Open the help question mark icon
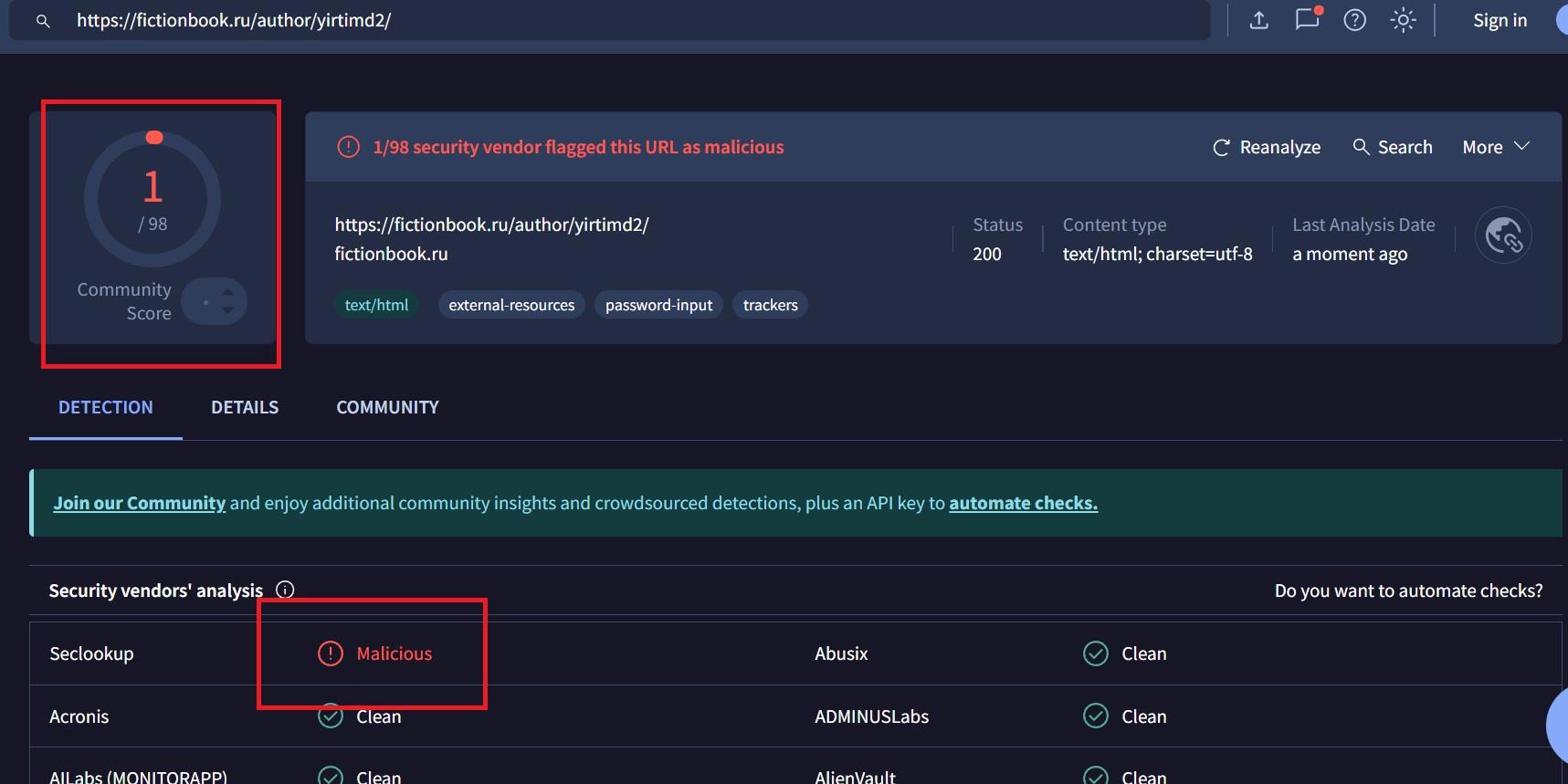The height and width of the screenshot is (784, 1568). [1355, 20]
